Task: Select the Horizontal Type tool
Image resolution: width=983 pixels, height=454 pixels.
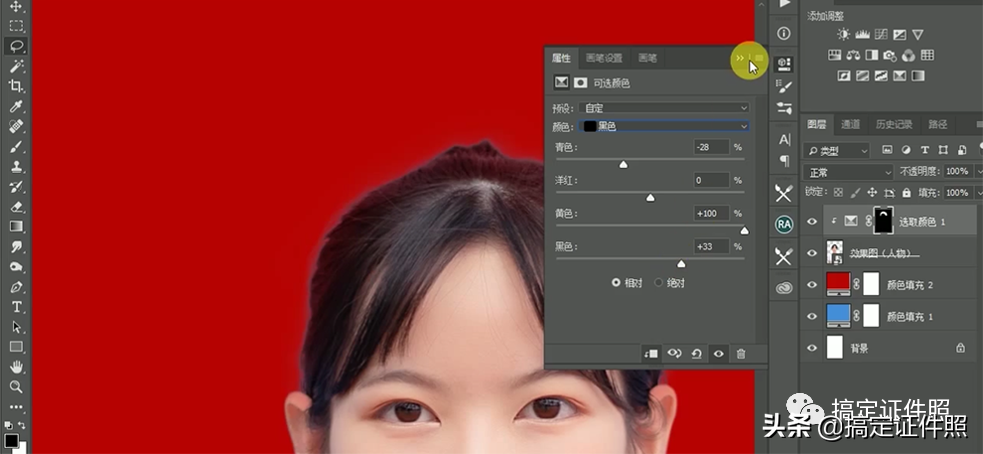Action: click(x=16, y=307)
